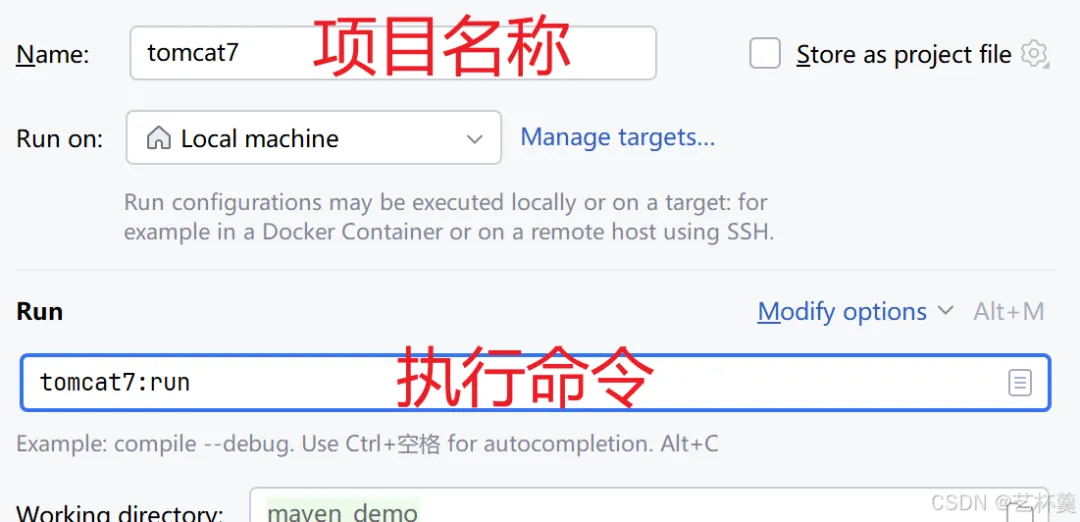Click the expand-editor icon in the command field
Image resolution: width=1080 pixels, height=522 pixels.
1020,383
